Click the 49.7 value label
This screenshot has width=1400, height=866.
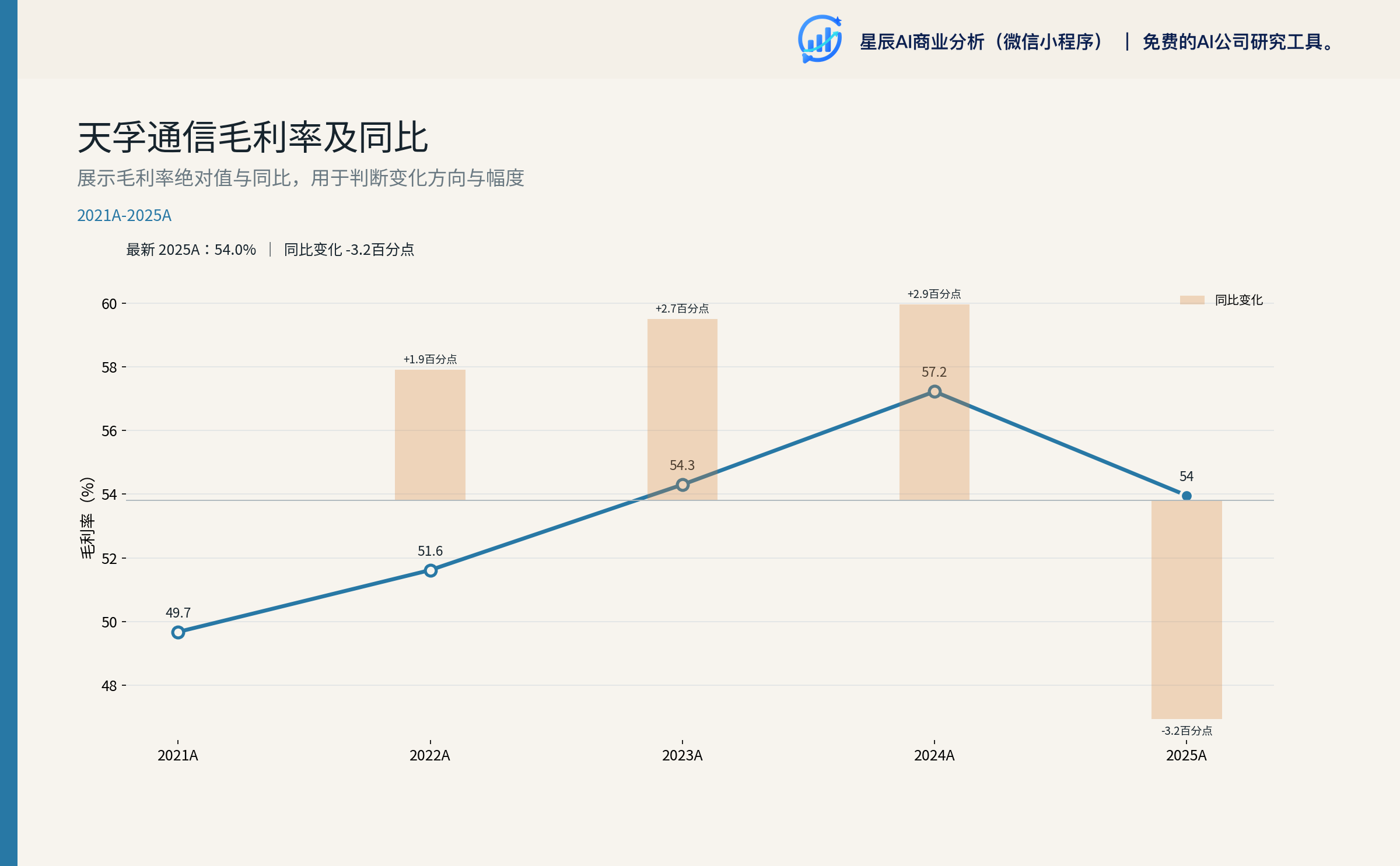pos(178,613)
